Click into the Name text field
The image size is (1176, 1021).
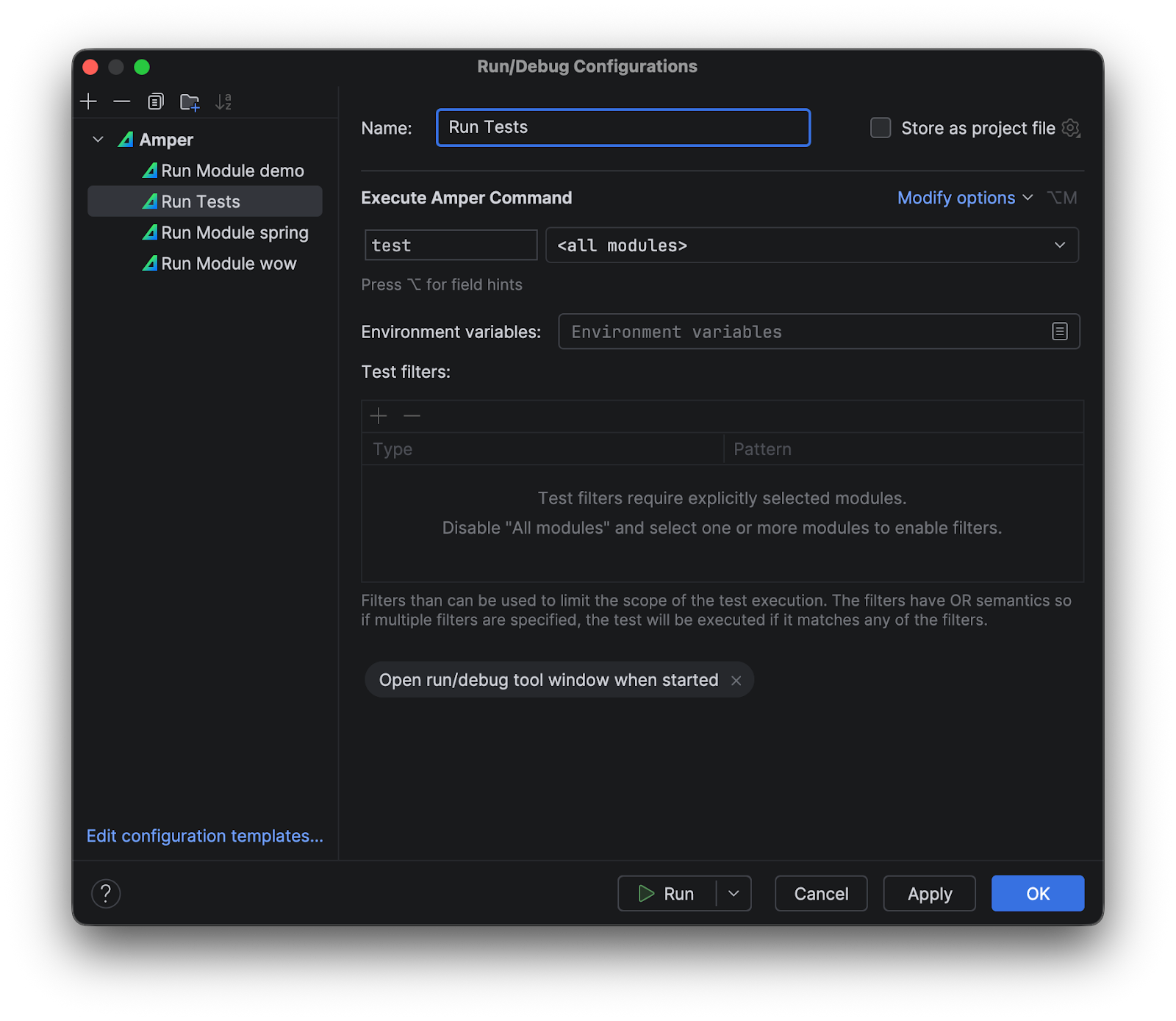pyautogui.click(x=623, y=127)
